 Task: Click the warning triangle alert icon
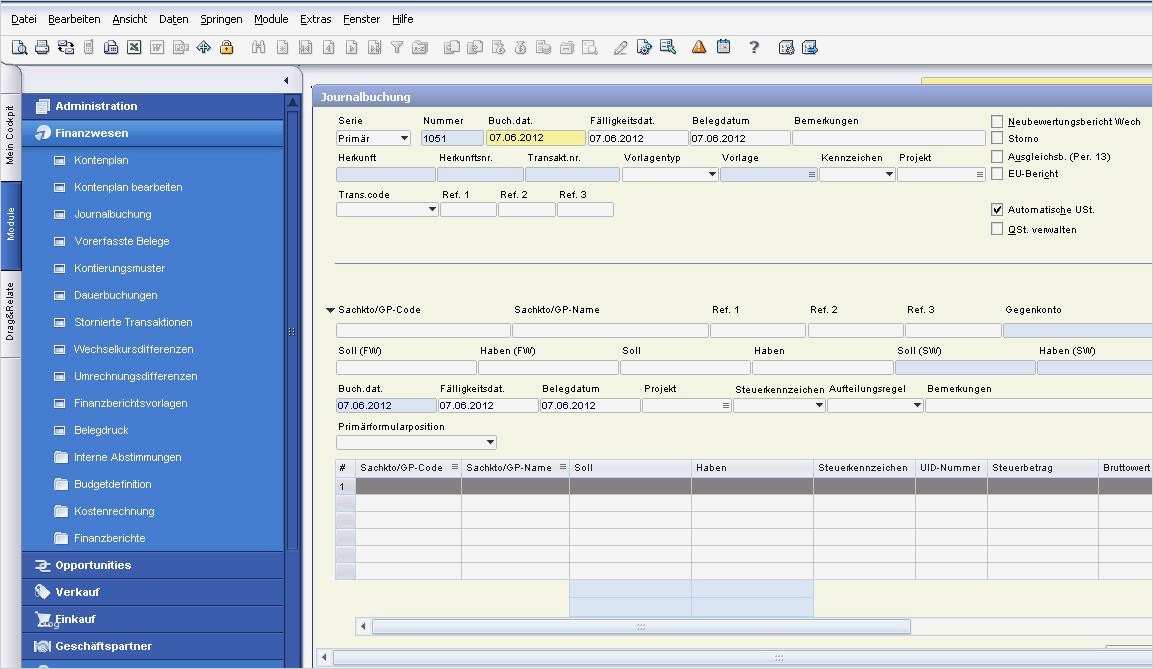pyautogui.click(x=699, y=47)
